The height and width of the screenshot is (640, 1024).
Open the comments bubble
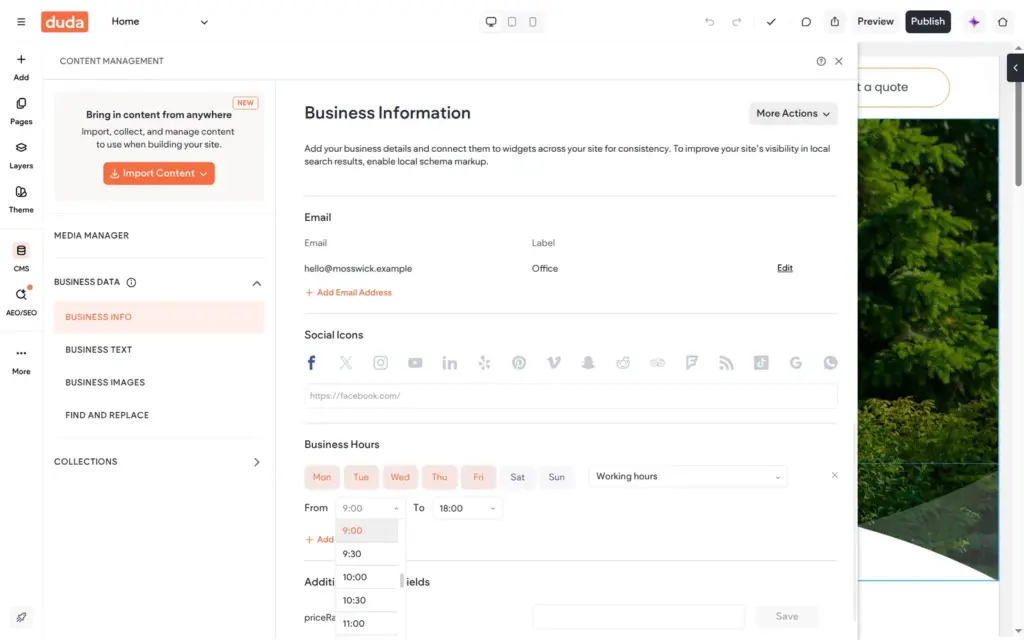pyautogui.click(x=806, y=22)
